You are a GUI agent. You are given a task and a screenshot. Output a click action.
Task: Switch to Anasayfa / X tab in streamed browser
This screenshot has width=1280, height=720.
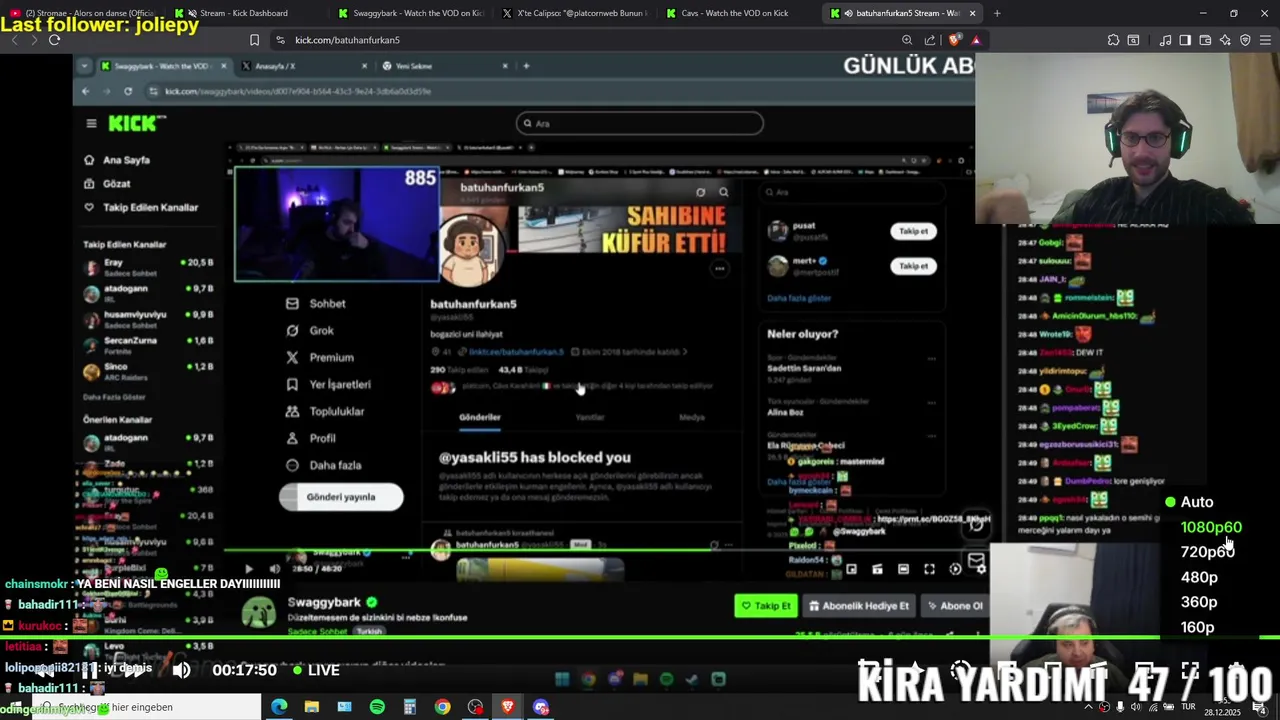coord(305,66)
